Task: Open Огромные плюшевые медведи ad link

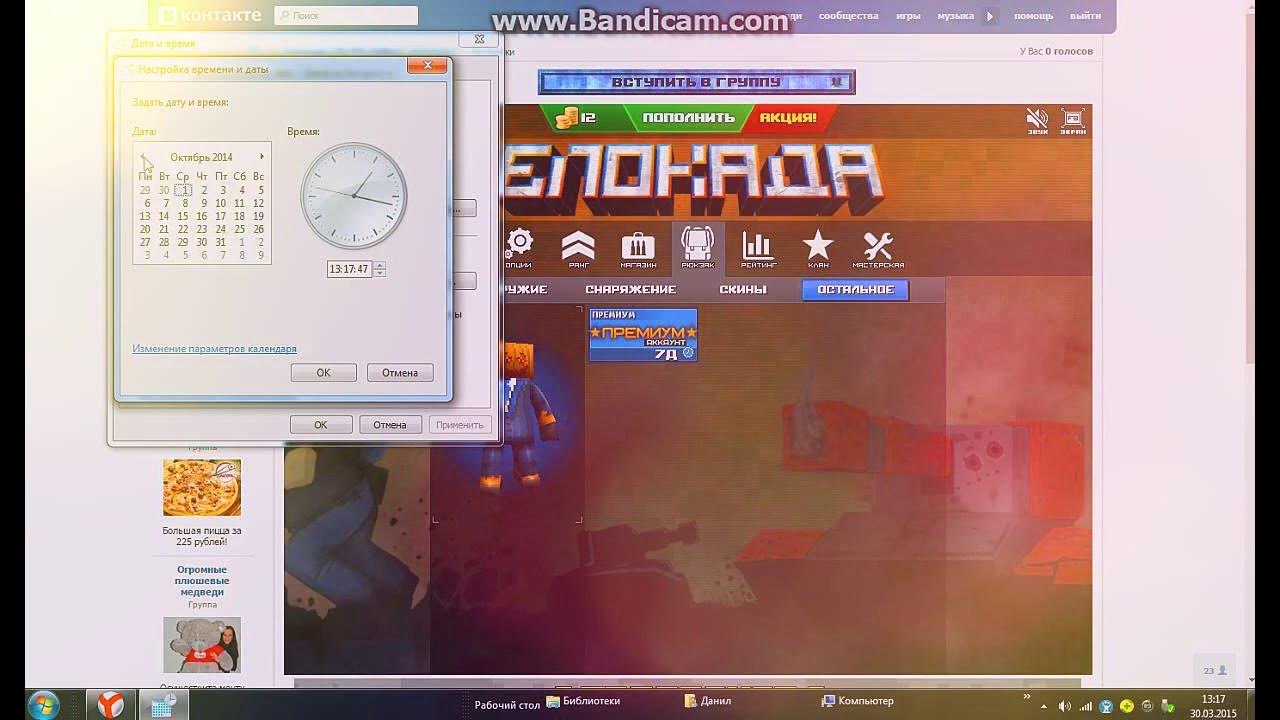Action: (x=202, y=581)
